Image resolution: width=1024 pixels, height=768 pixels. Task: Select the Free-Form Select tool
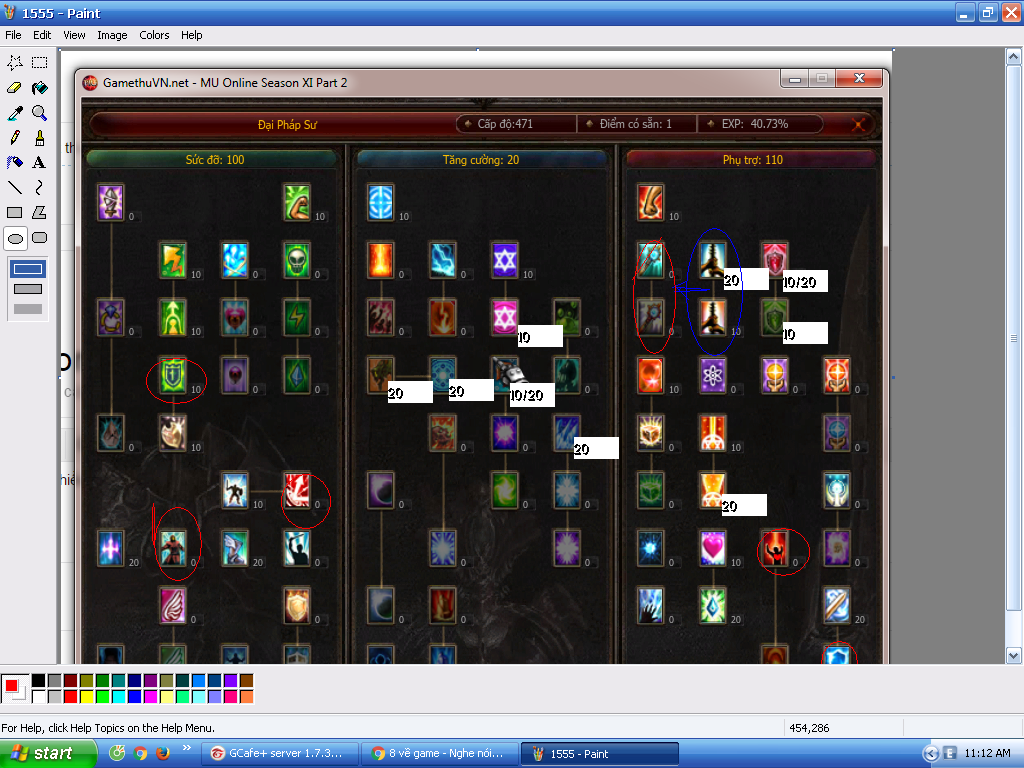click(15, 63)
